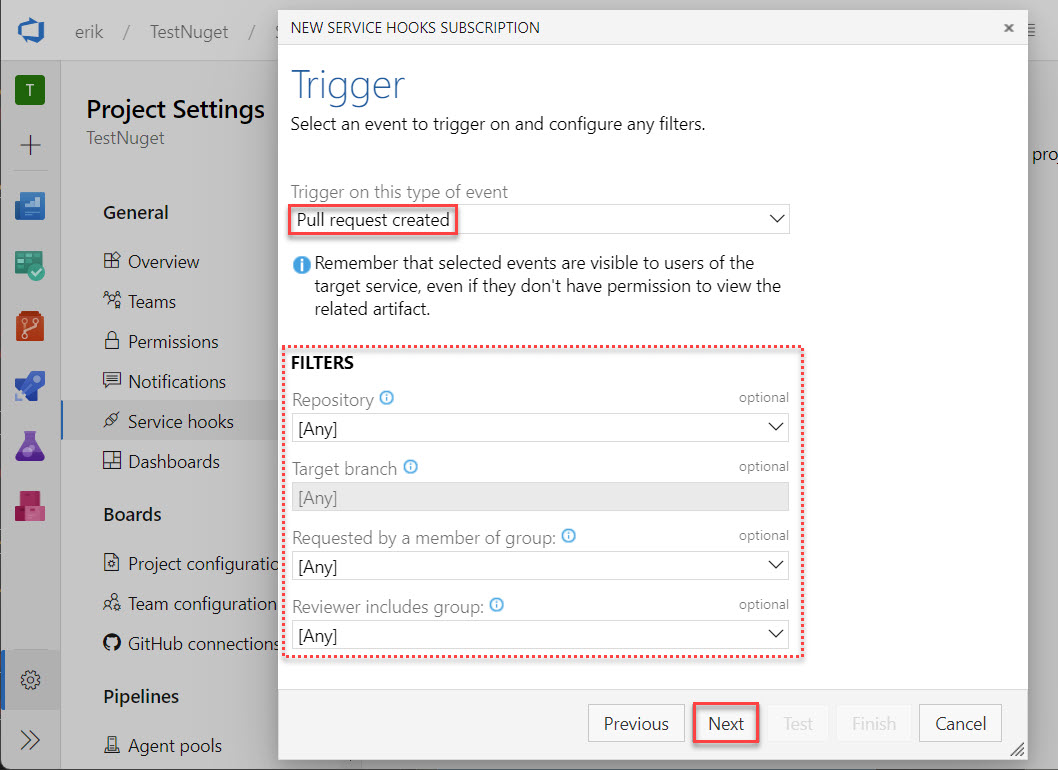Open Notifications in Project Settings menu
Viewport: 1058px width, 770px height.
(x=177, y=381)
